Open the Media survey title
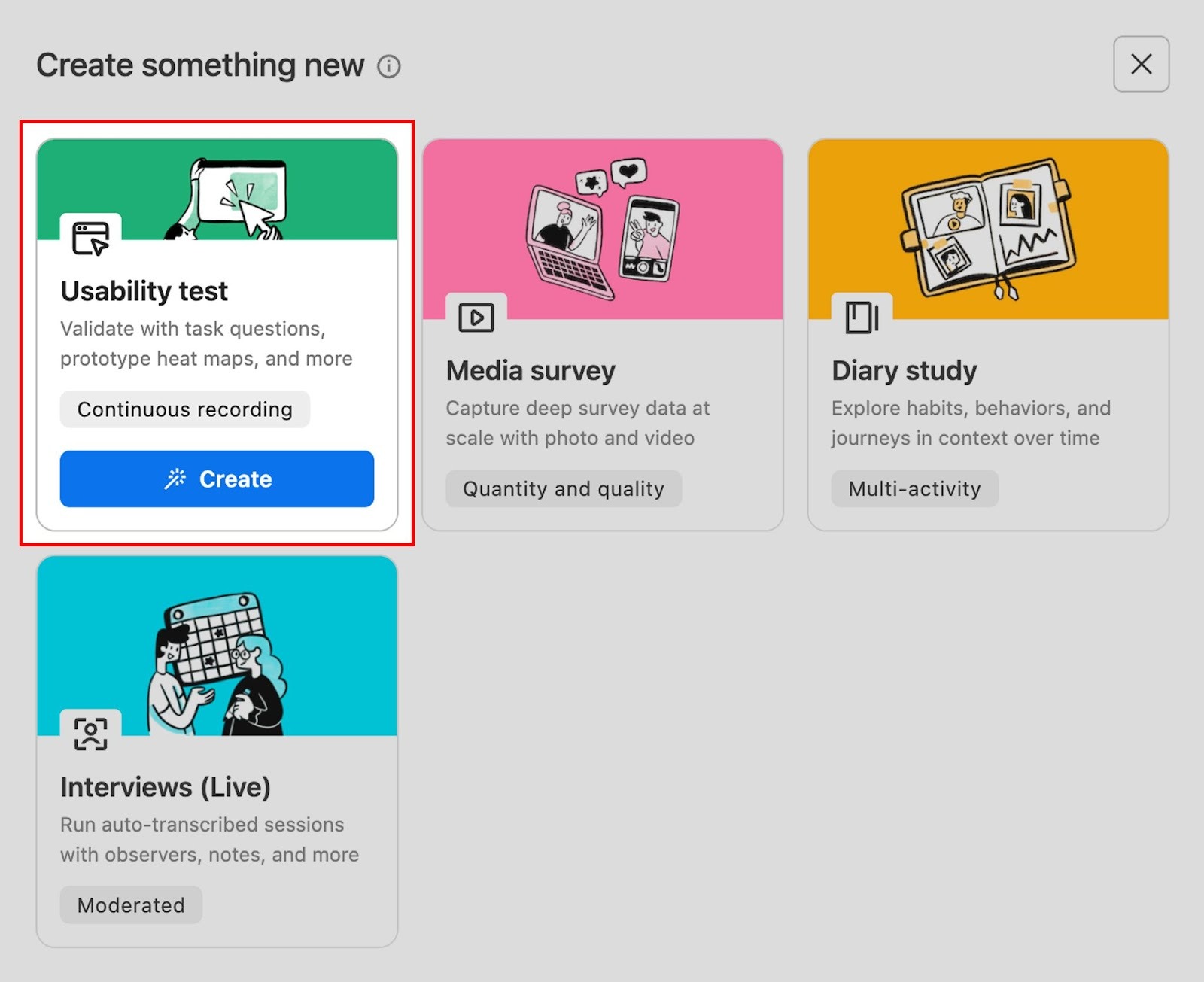The image size is (1204, 982). pyautogui.click(x=531, y=371)
